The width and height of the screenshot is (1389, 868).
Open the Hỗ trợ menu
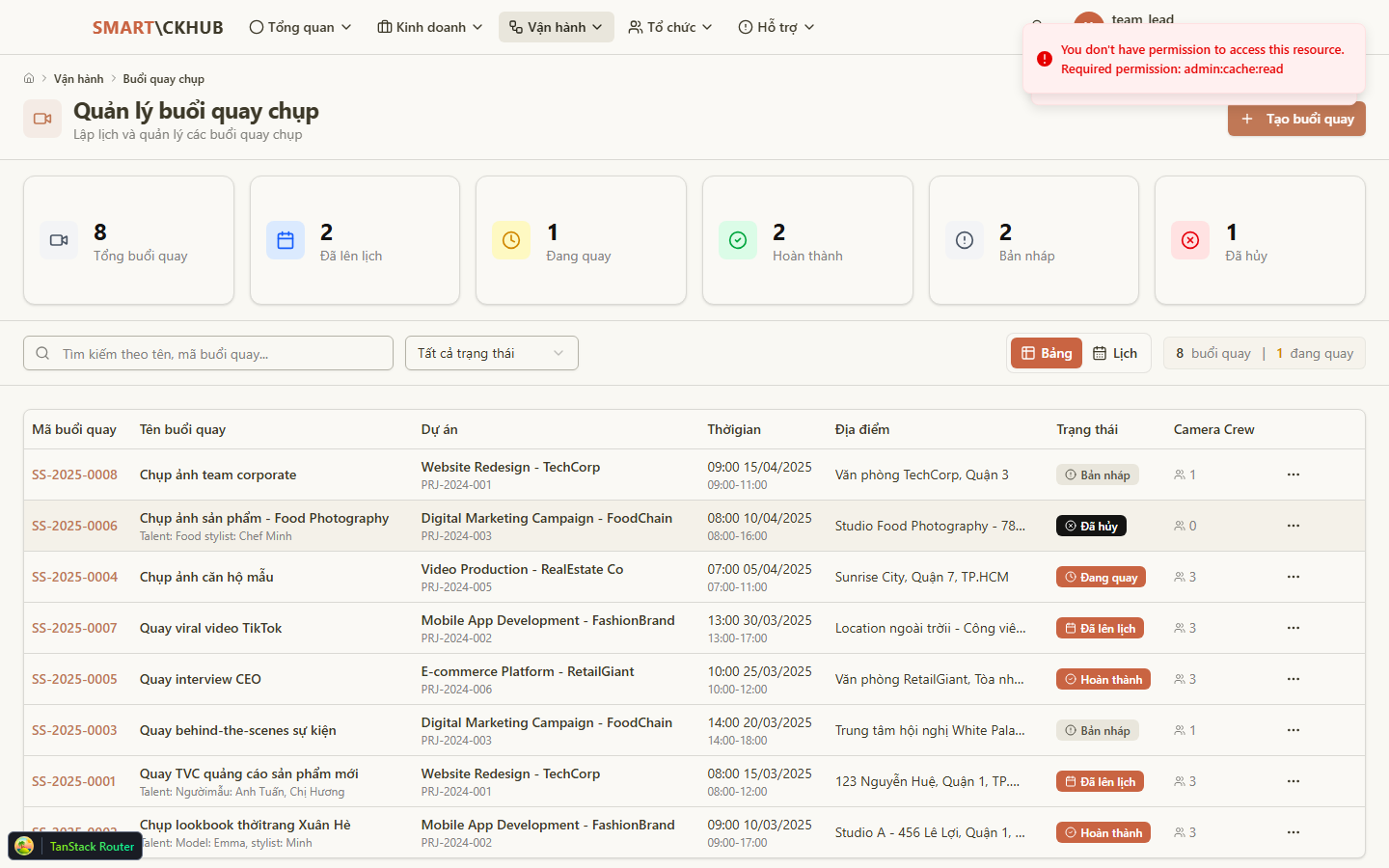776,27
